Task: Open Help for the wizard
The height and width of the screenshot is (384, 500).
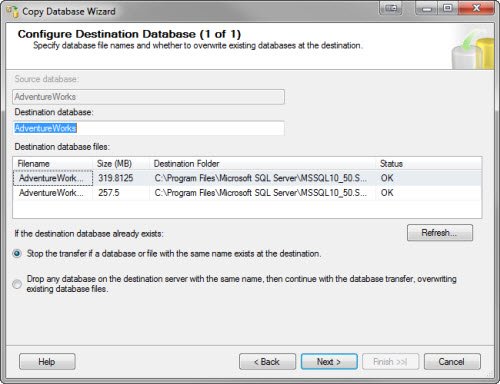Action: pos(47,362)
